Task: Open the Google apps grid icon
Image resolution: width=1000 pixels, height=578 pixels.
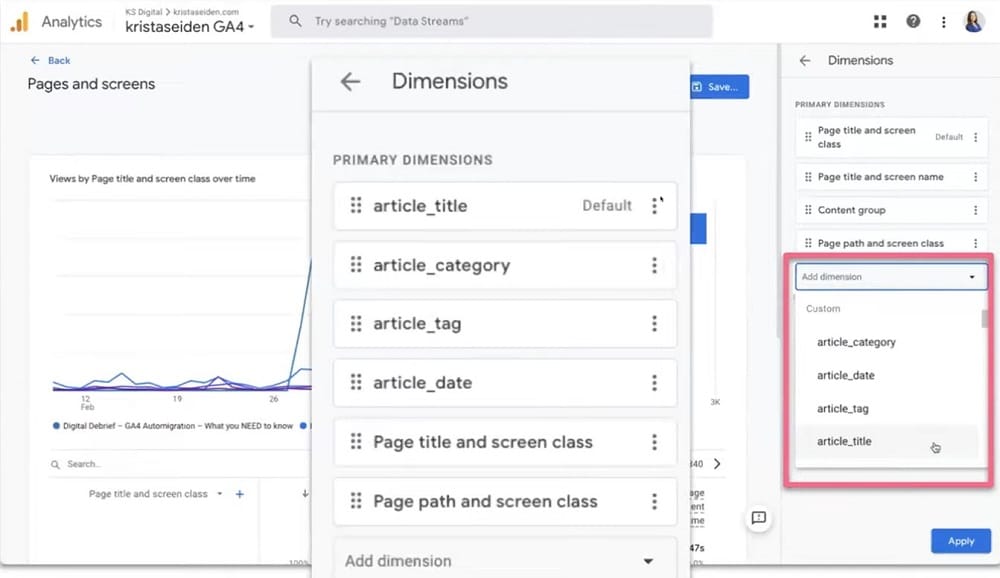Action: pyautogui.click(x=880, y=22)
